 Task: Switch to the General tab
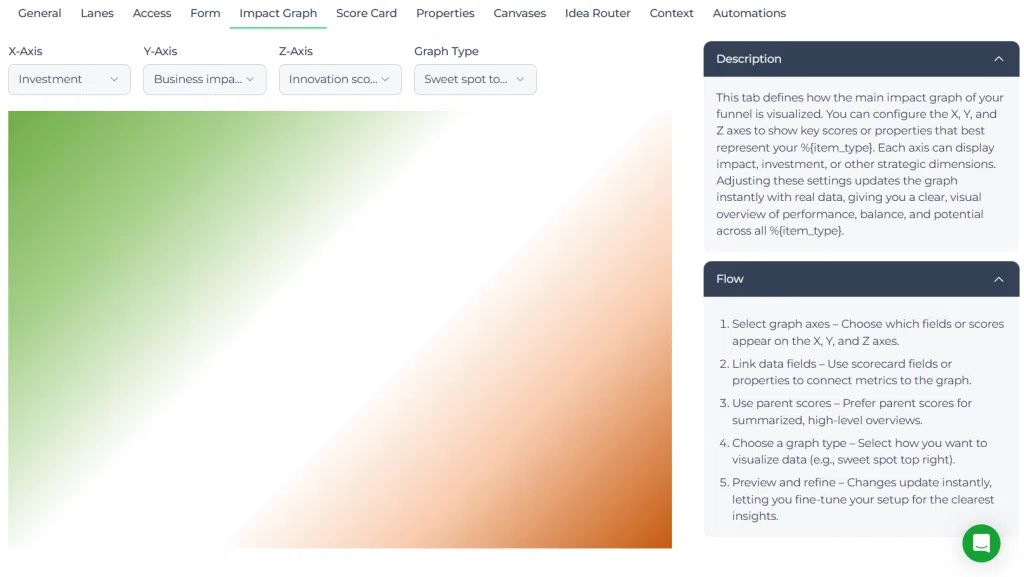[x=40, y=13]
